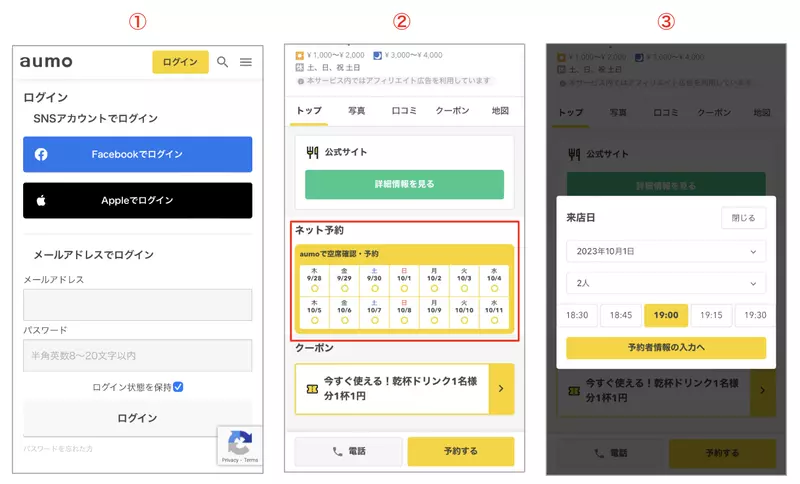800x484 pixels.
Task: Click the ¥3,000〜¥4,000 dinner price in screen 2
Action: coord(413,55)
